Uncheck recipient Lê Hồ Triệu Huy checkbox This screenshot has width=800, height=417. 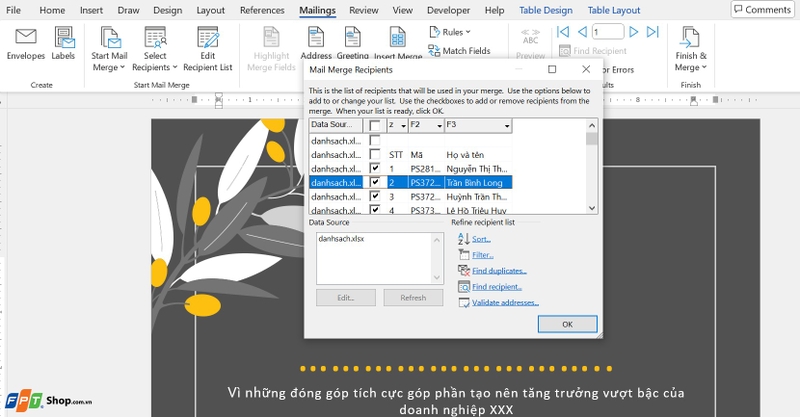pos(375,209)
